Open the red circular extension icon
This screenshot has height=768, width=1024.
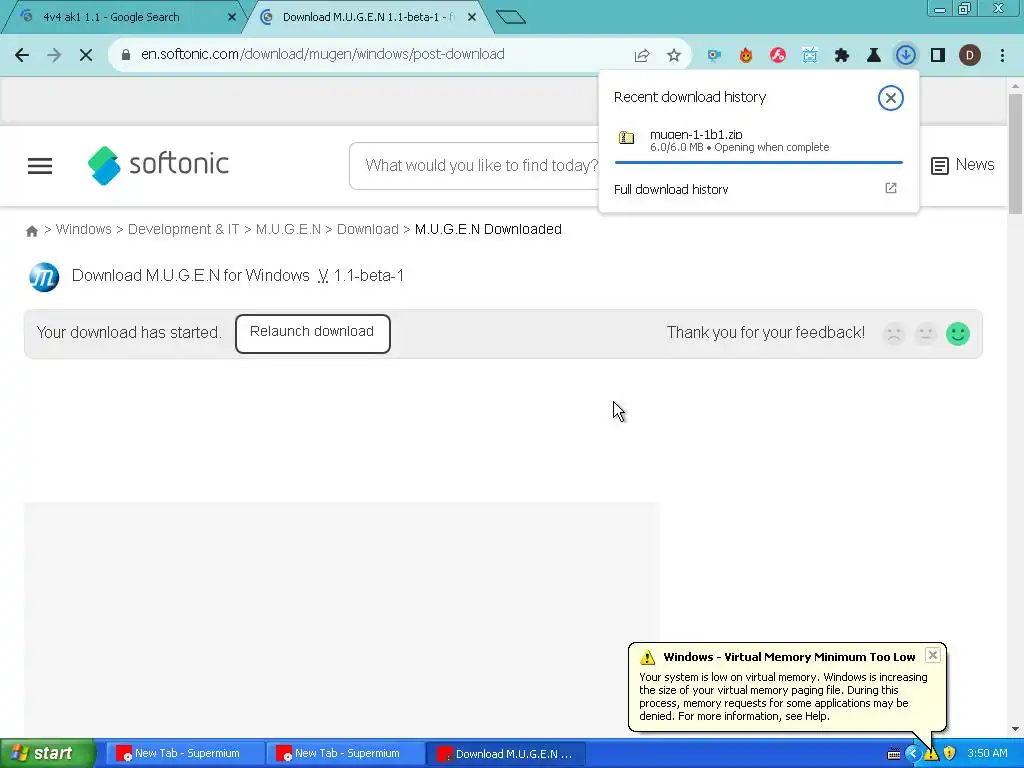[778, 55]
